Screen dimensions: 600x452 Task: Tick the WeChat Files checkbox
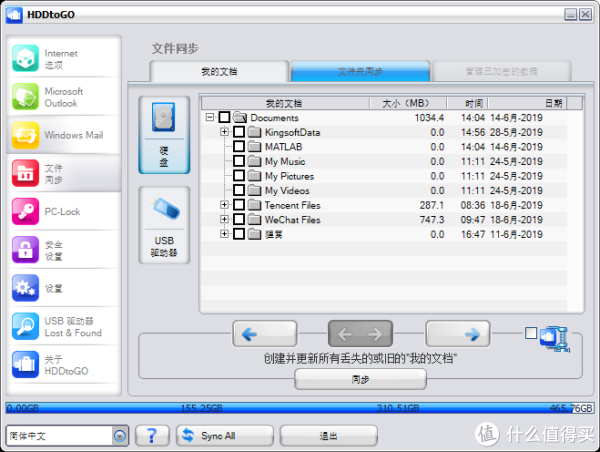point(239,219)
